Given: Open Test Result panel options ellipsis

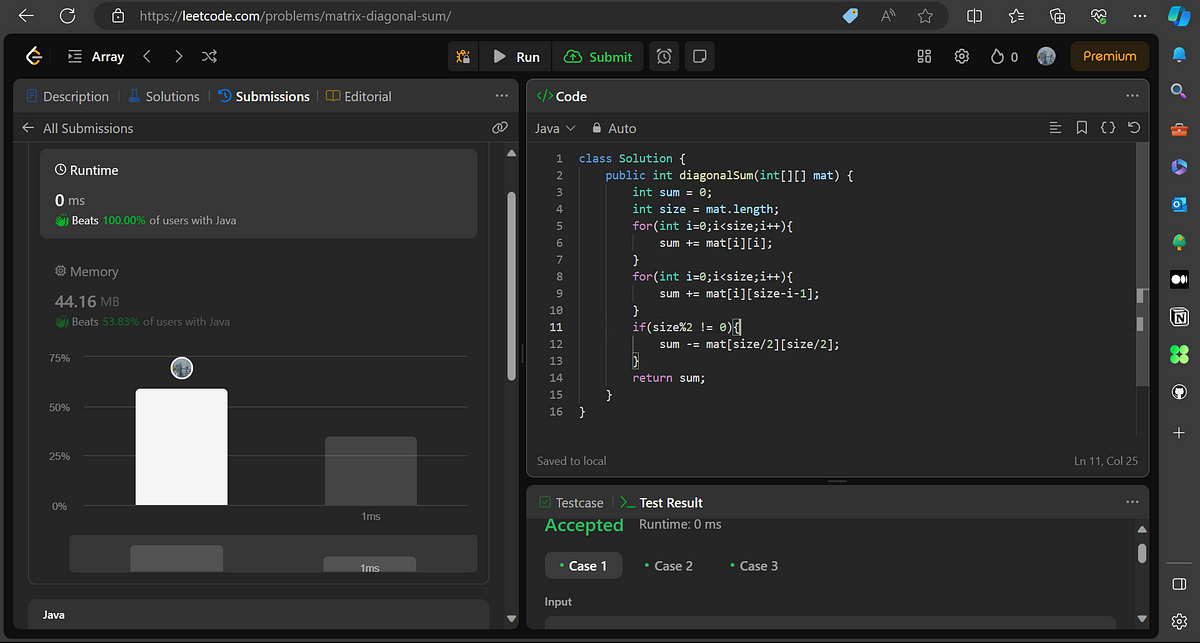Looking at the screenshot, I should (1132, 502).
